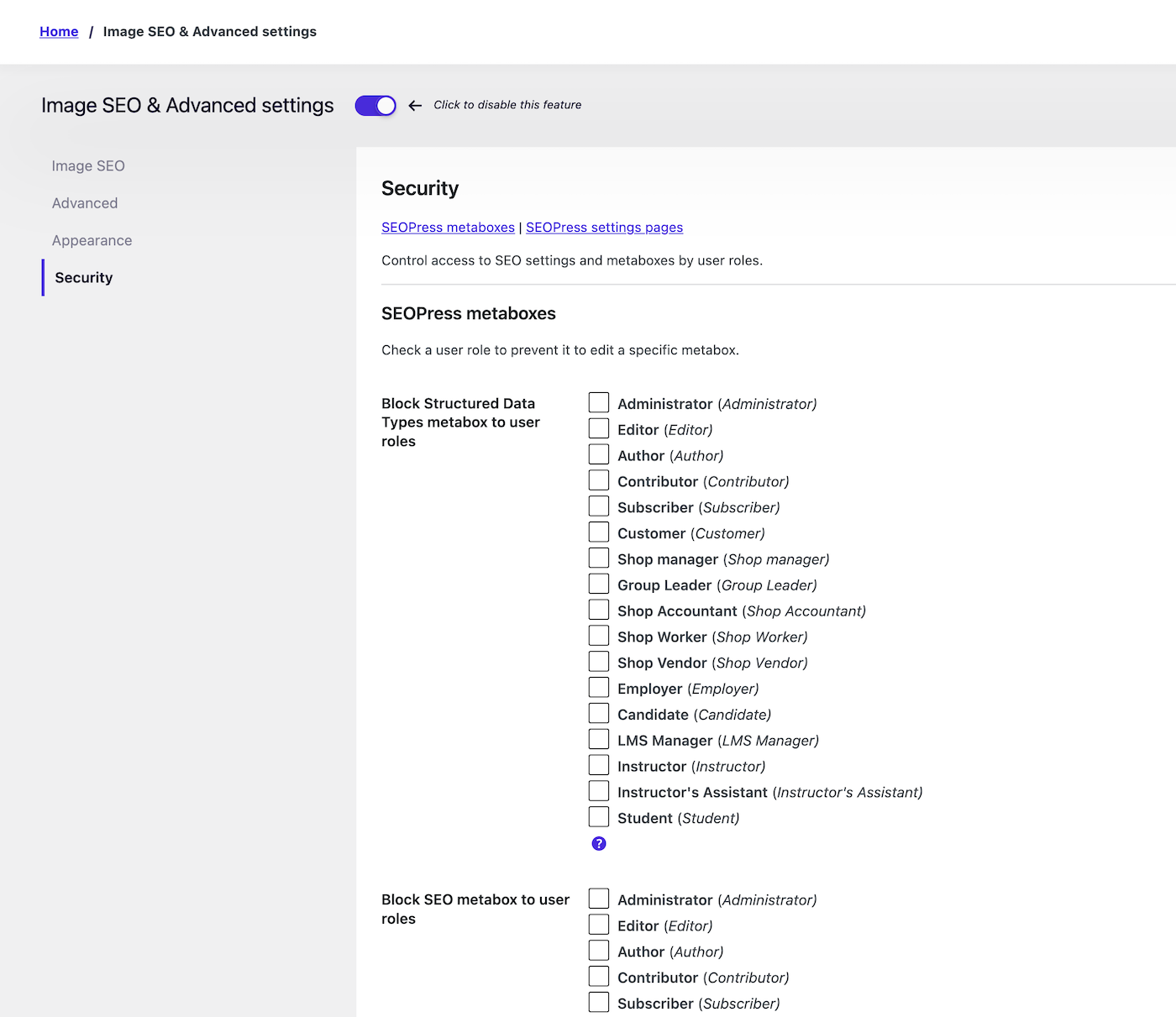Click the 'Security' page heading
The height and width of the screenshot is (1017, 1176).
click(420, 188)
